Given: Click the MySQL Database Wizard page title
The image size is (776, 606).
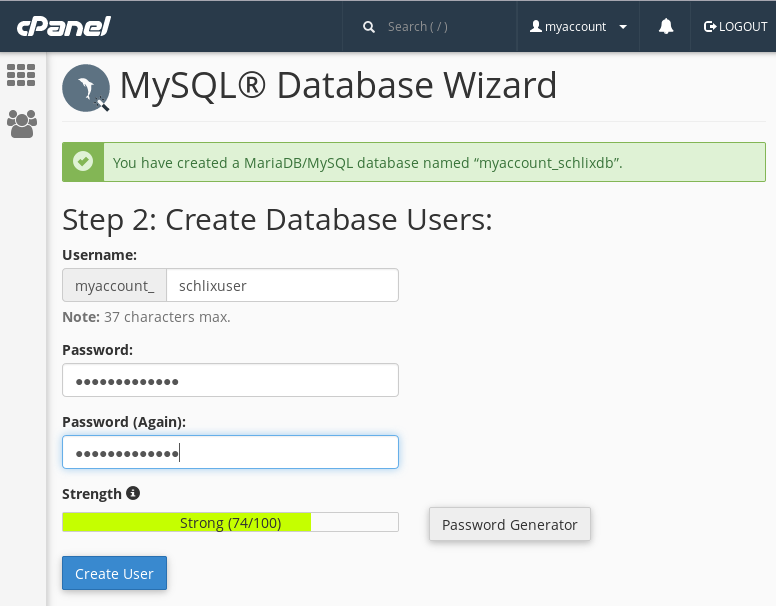Looking at the screenshot, I should [x=339, y=86].
